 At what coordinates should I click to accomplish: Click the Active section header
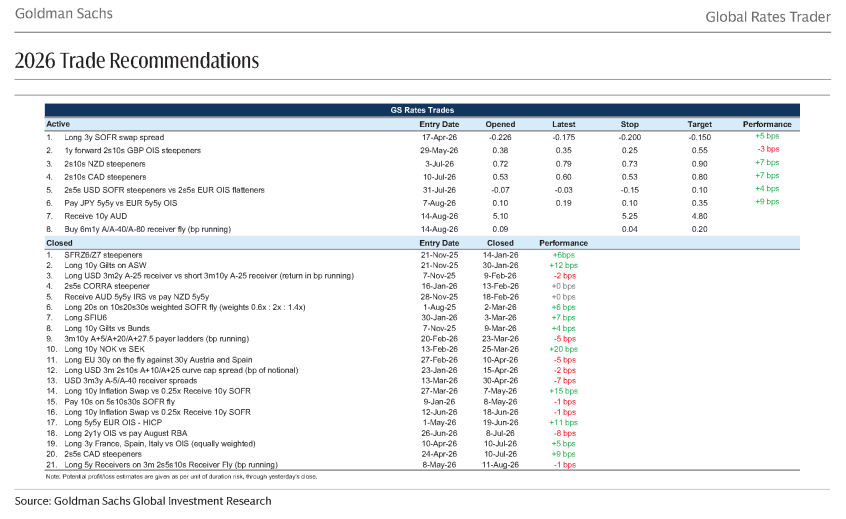[58, 124]
